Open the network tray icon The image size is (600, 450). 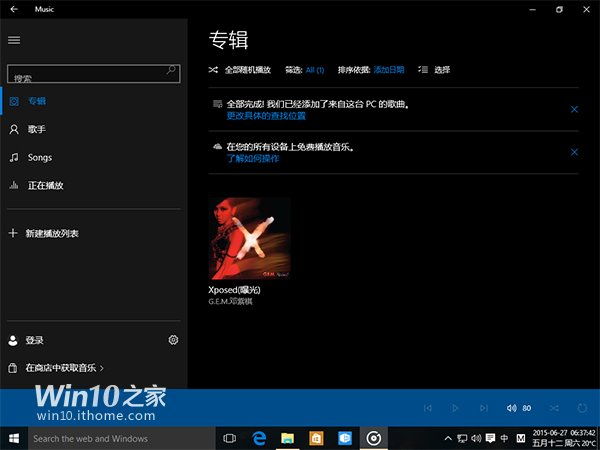click(462, 438)
